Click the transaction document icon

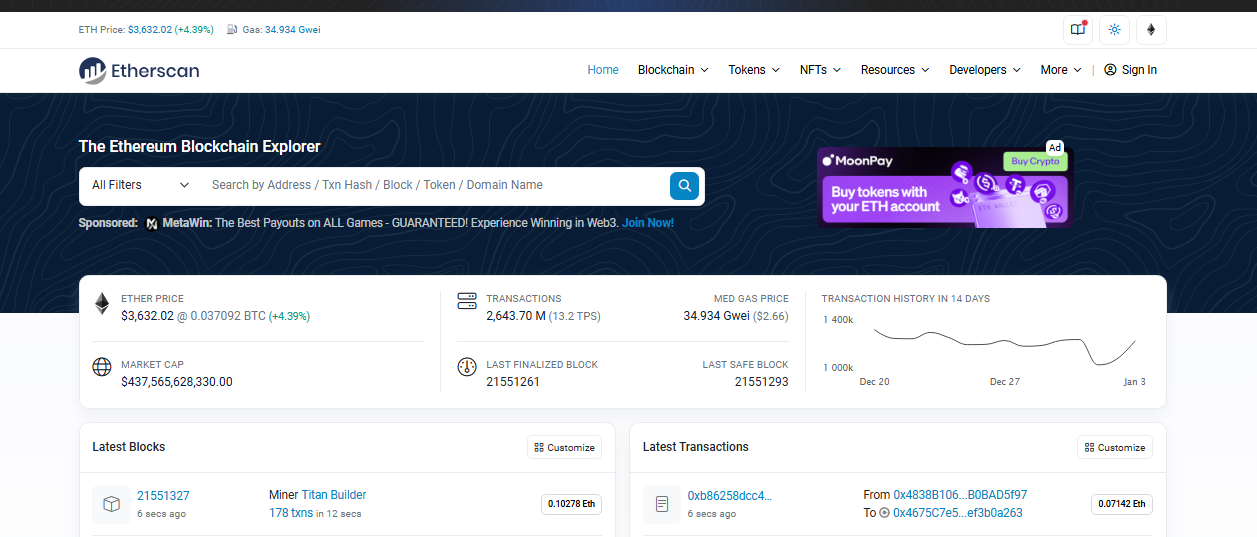point(662,504)
